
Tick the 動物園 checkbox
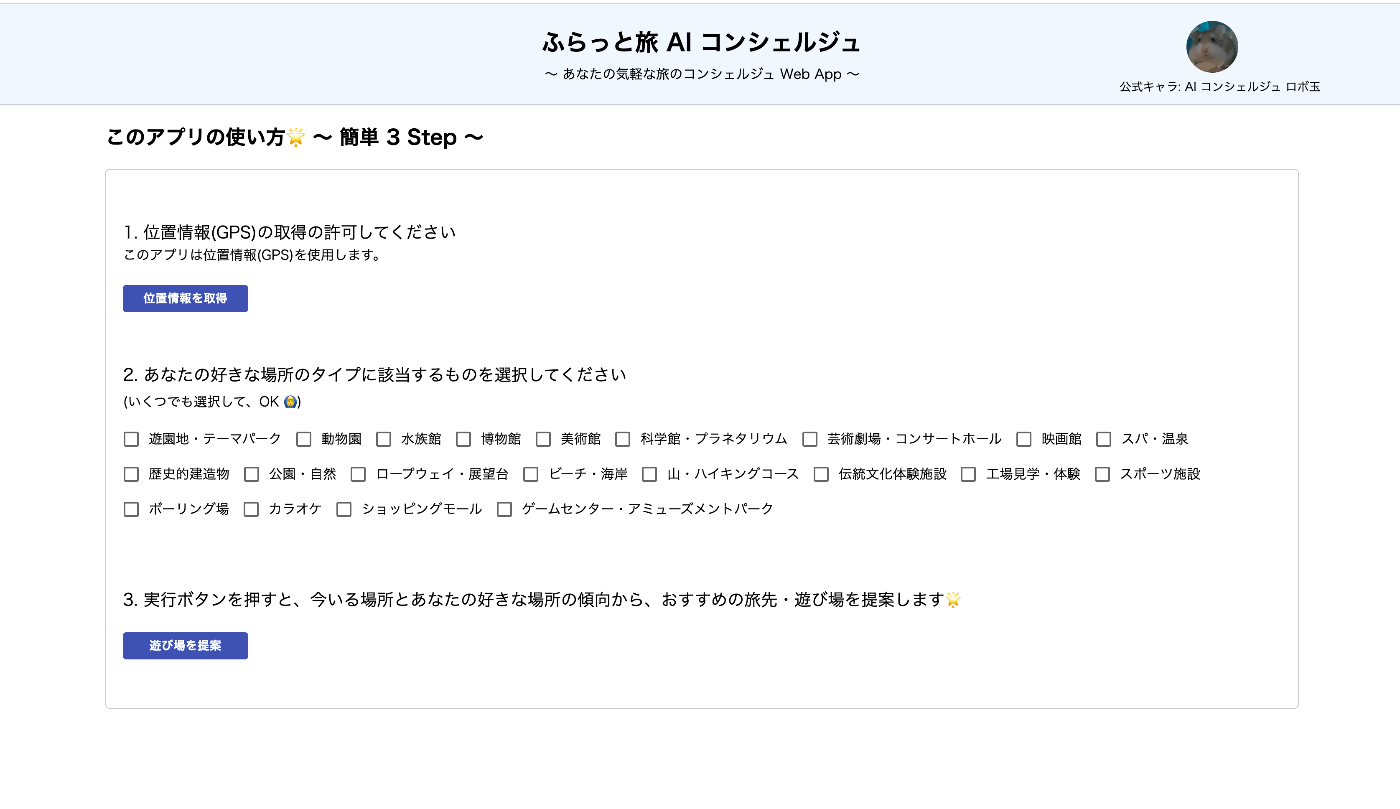(x=304, y=439)
